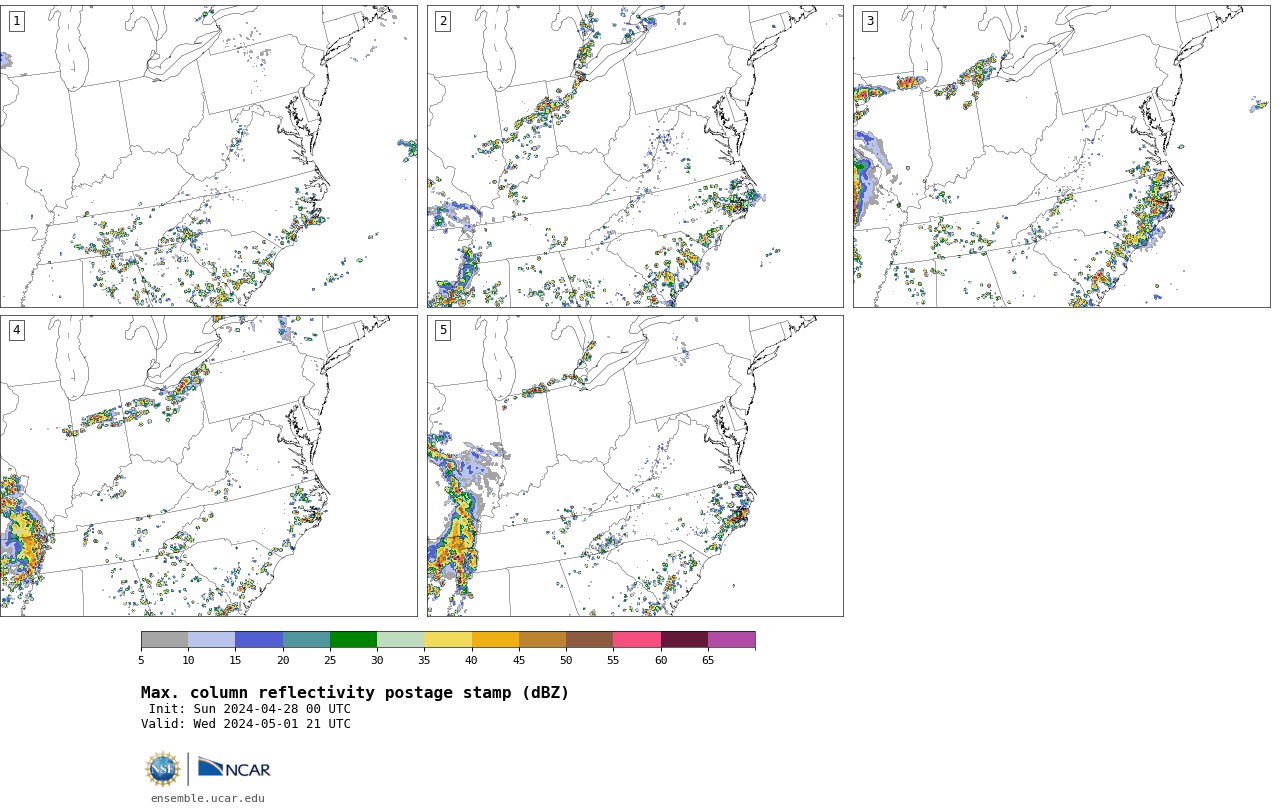
Task: Click the member label box numbered 1
Action: [x=16, y=21]
